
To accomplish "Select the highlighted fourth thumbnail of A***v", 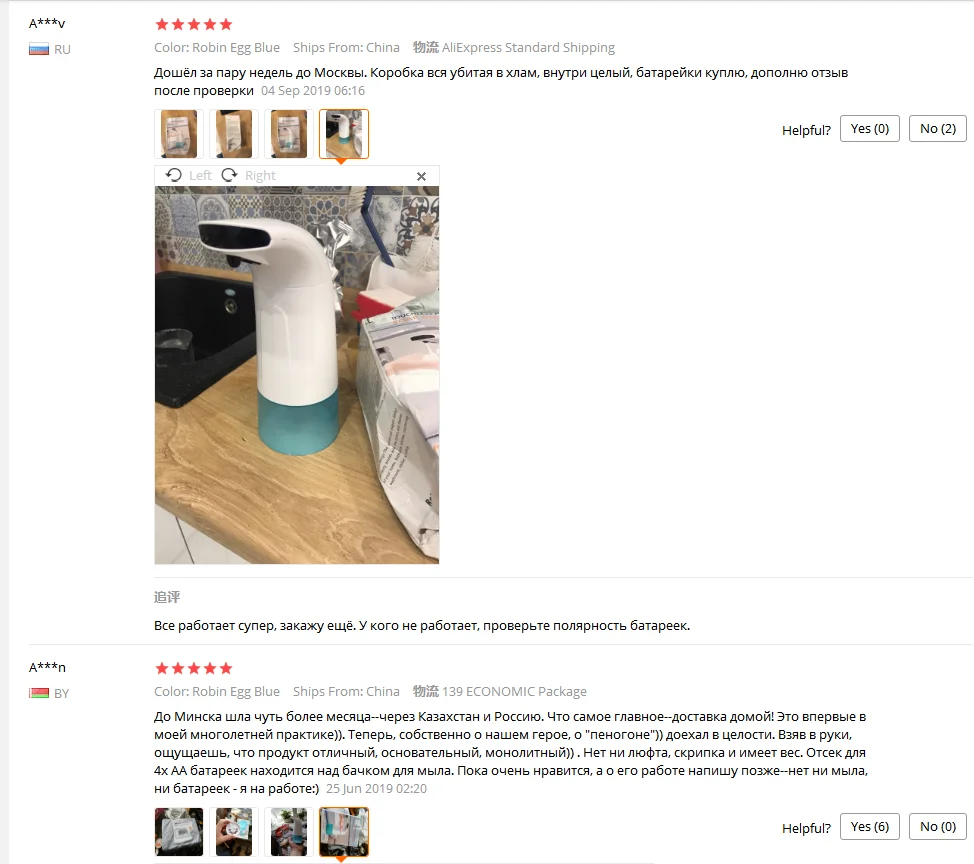I will pyautogui.click(x=344, y=134).
